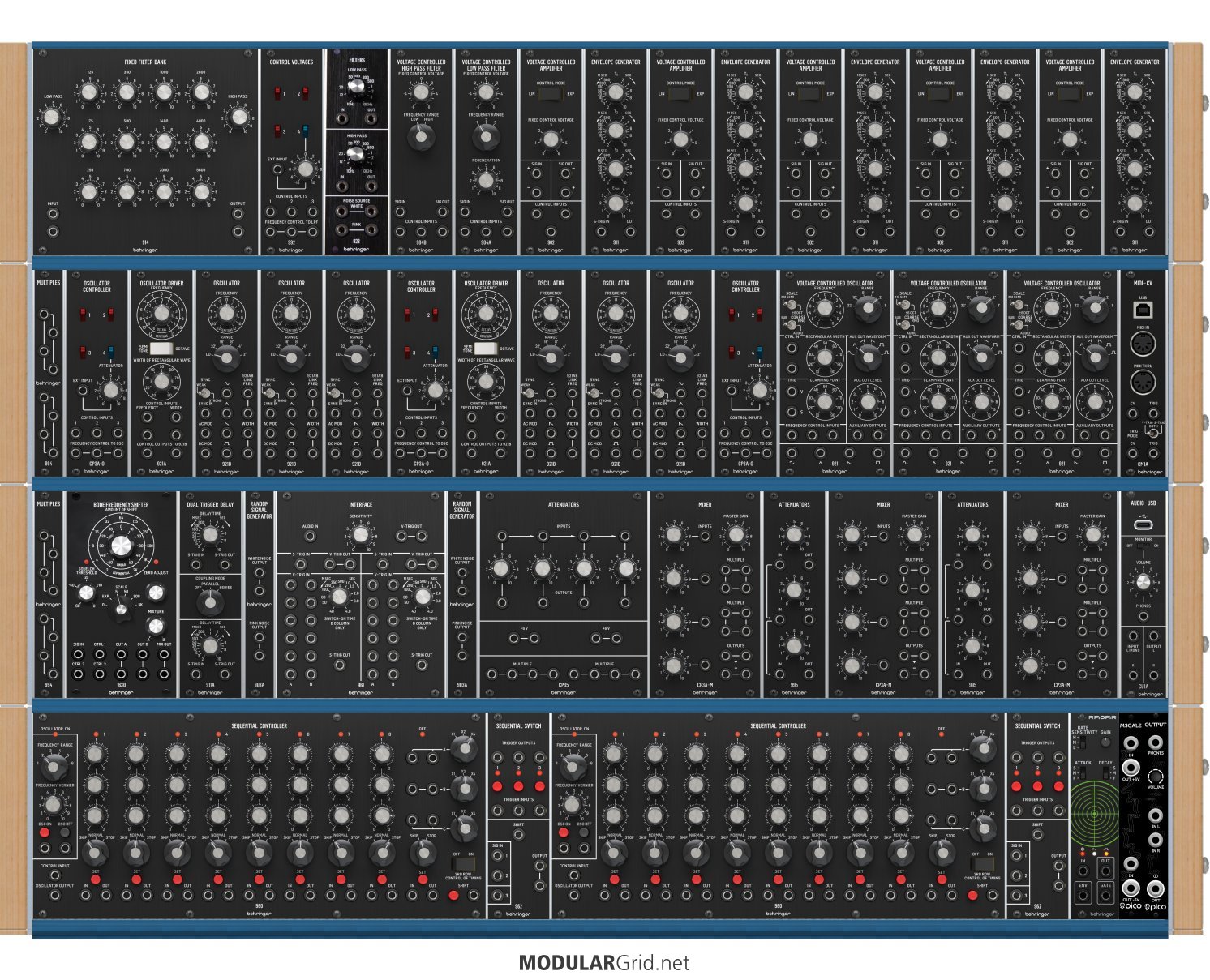Click the Volume knob on Audio-USB module
1210x980 pixels.
point(1143,583)
